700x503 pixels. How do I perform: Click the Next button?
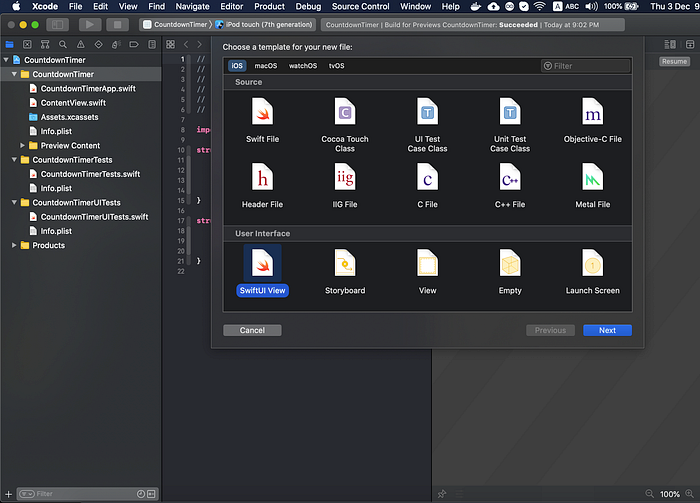pyautogui.click(x=607, y=330)
